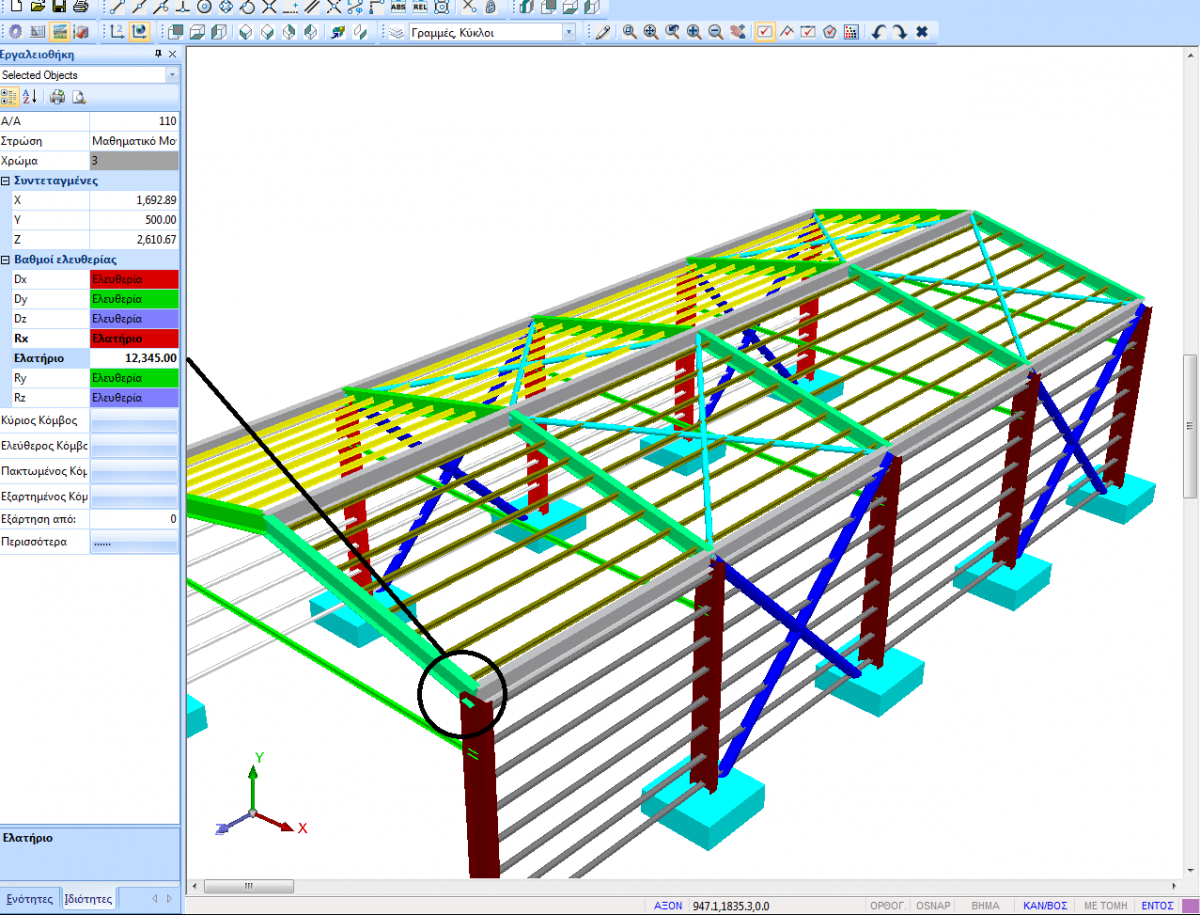Screen dimensions: 1200x915
Task: Open file using the folder icon
Action: coord(38,6)
